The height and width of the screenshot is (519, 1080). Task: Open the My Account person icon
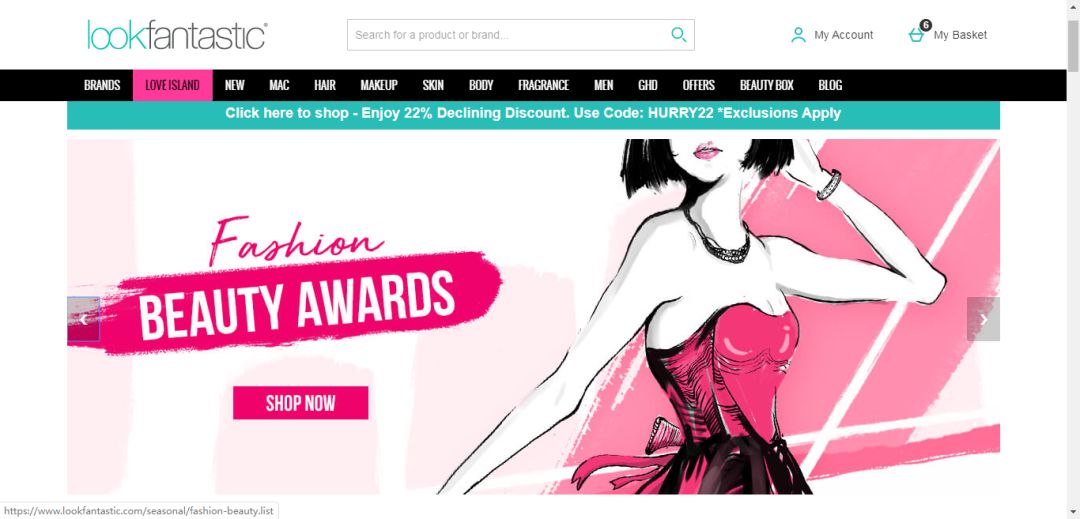point(798,35)
